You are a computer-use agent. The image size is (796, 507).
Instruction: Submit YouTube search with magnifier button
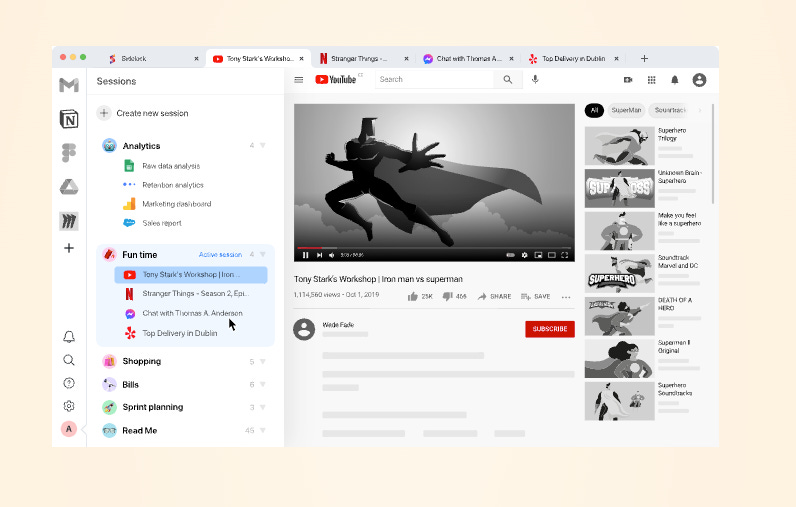[508, 80]
